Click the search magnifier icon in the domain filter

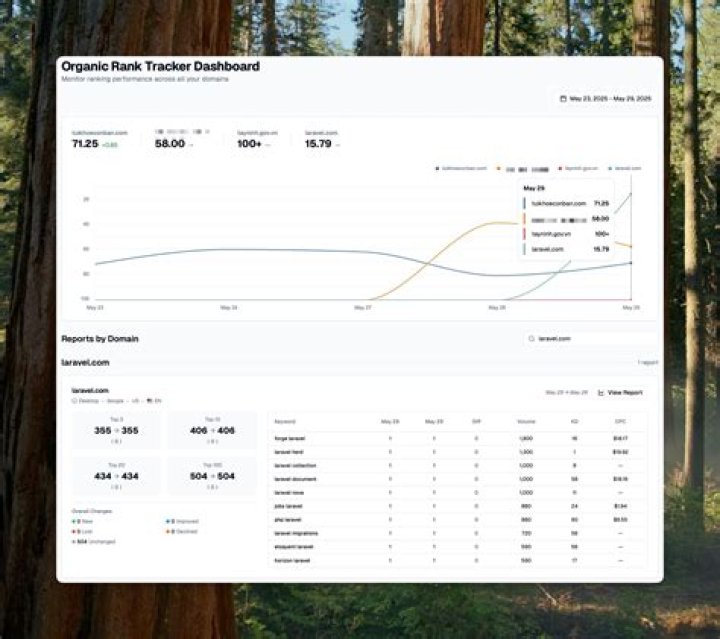tap(532, 339)
